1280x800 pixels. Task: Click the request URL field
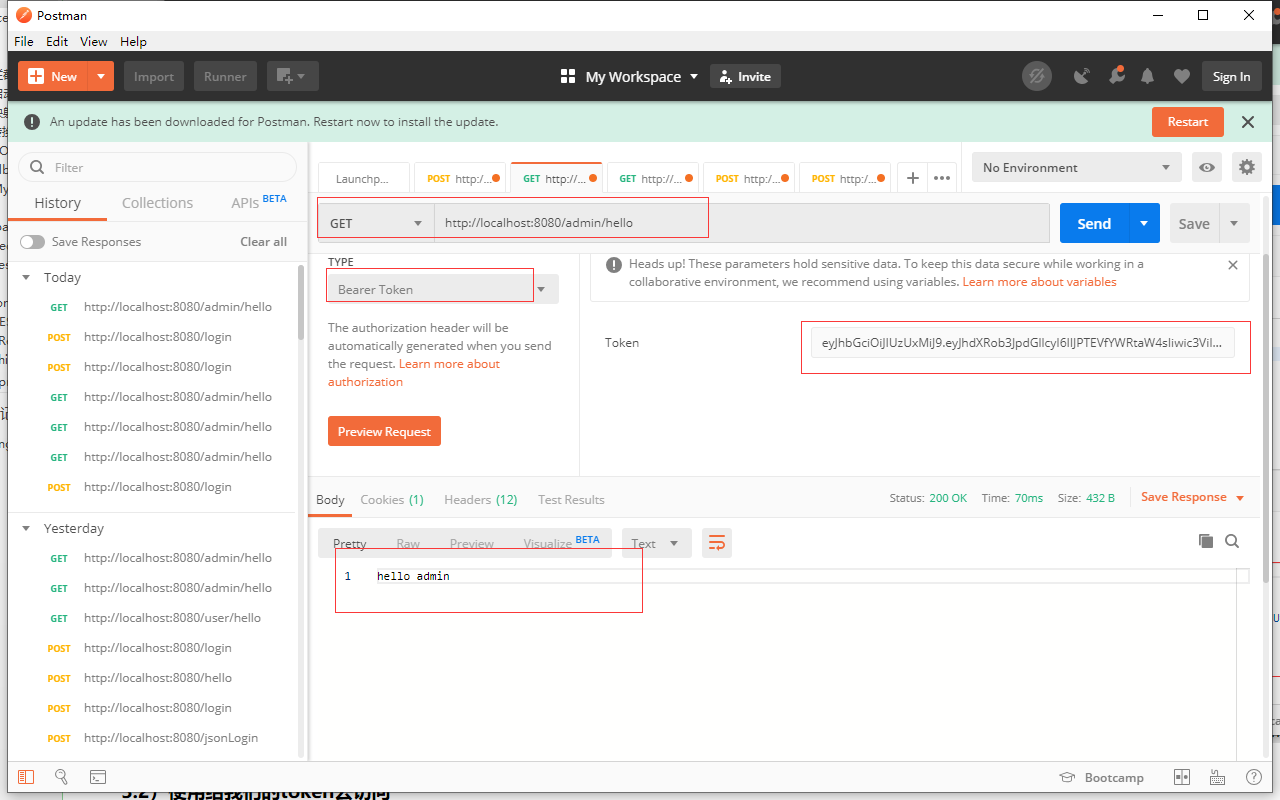pos(741,223)
